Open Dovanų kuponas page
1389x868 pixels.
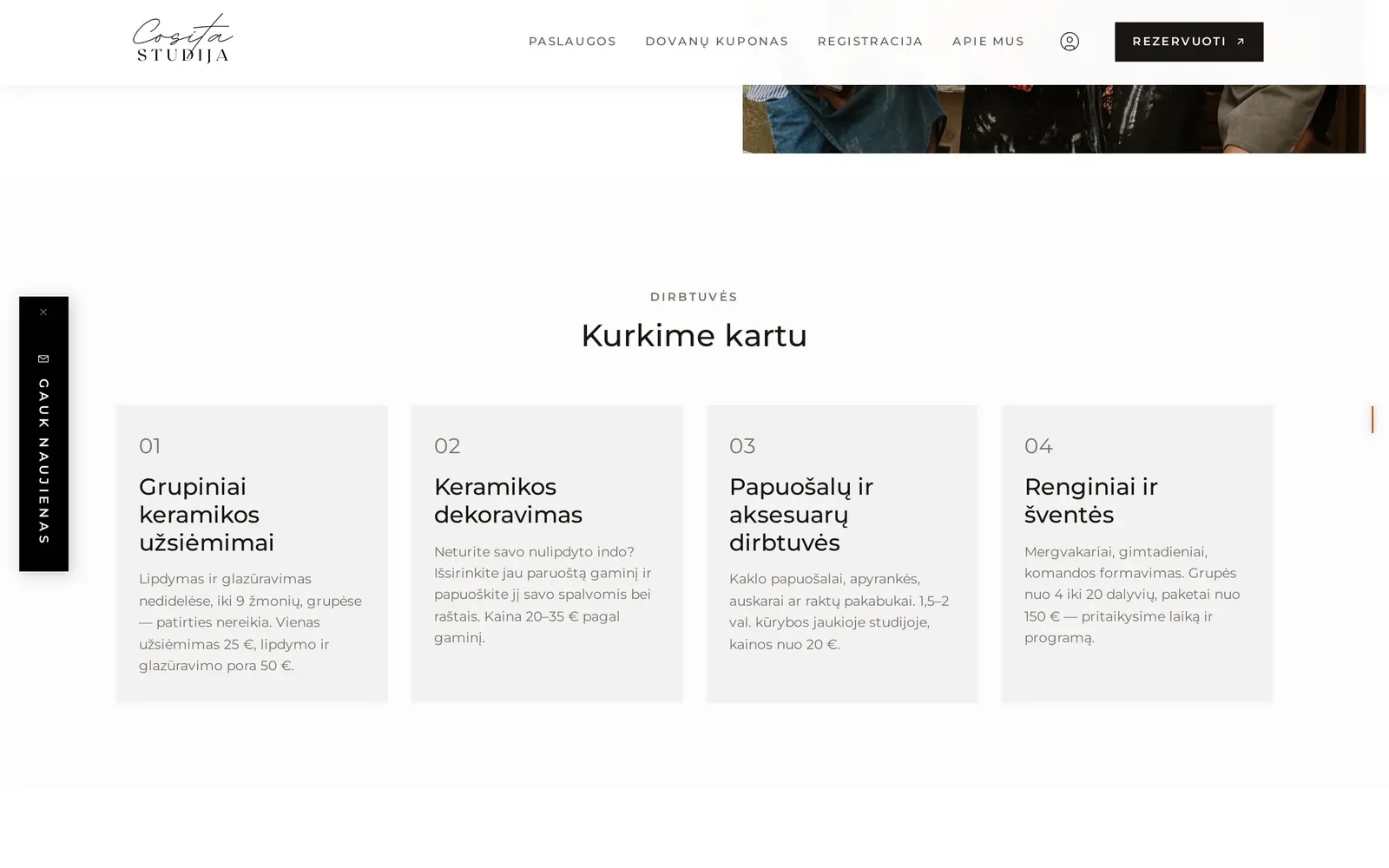(716, 42)
